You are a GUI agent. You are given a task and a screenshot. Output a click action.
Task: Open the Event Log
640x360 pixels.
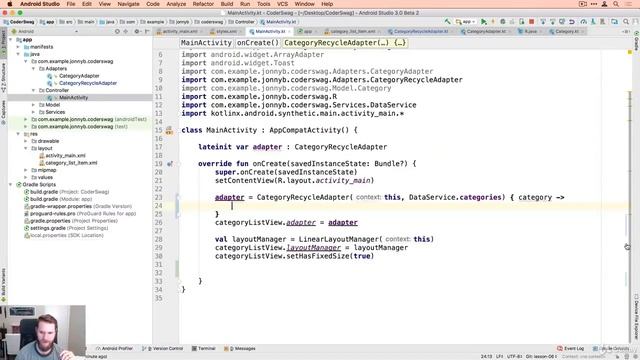pyautogui.click(x=571, y=349)
